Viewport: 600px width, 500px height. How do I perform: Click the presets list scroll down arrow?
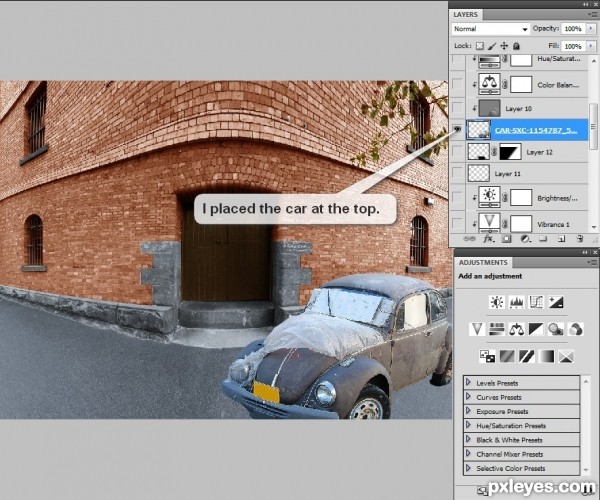tap(585, 470)
